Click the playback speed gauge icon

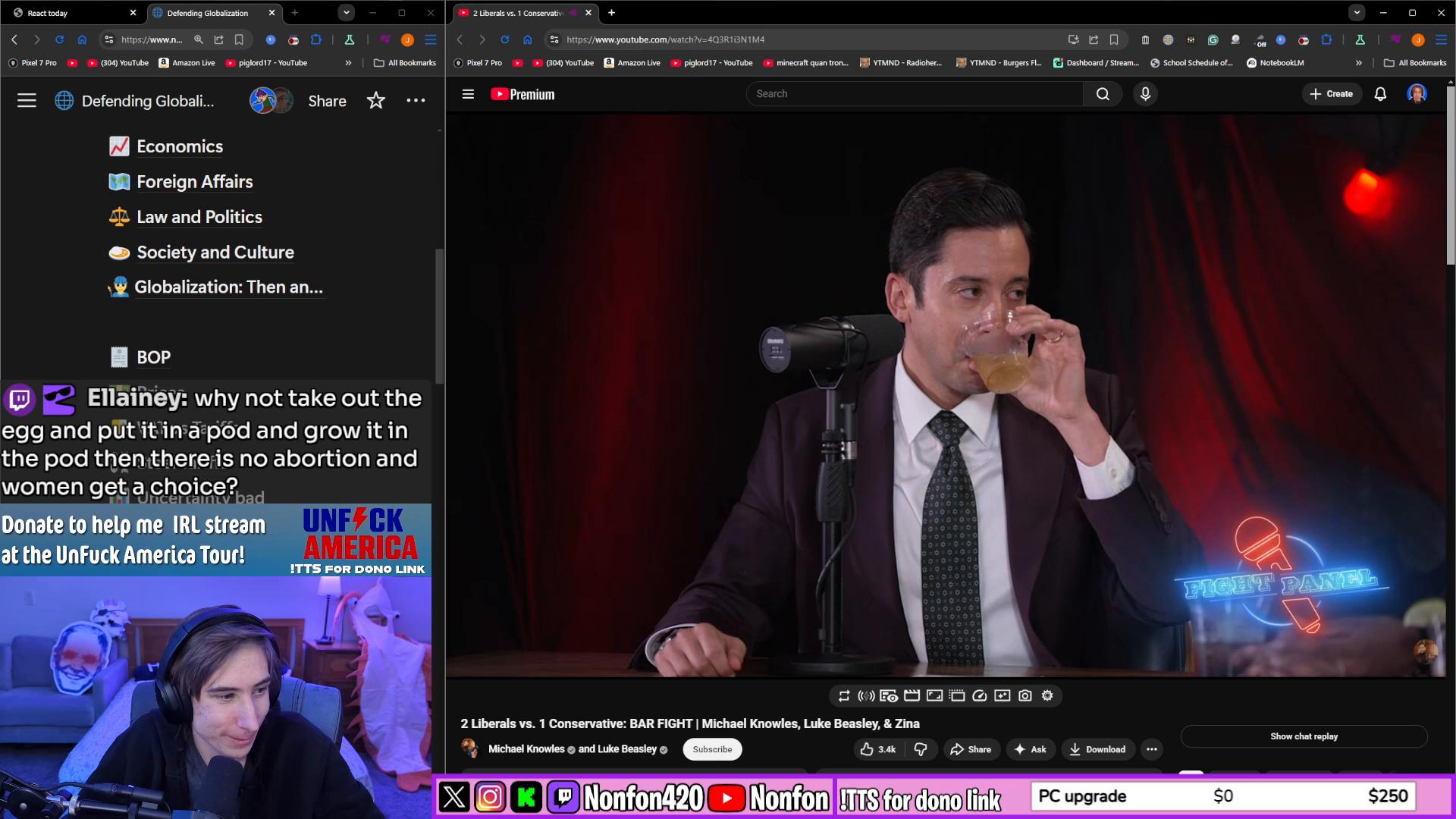pos(979,695)
